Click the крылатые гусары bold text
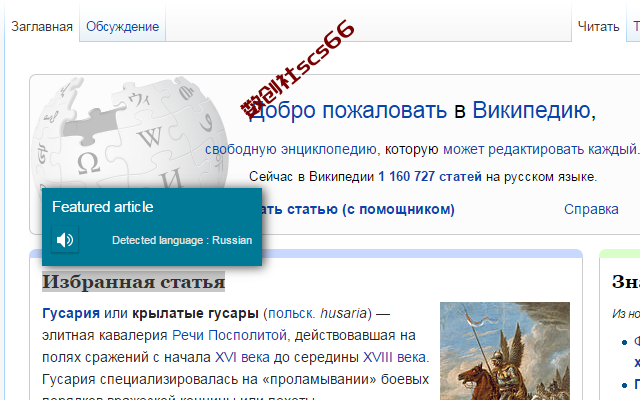640x400 pixels. [x=195, y=313]
